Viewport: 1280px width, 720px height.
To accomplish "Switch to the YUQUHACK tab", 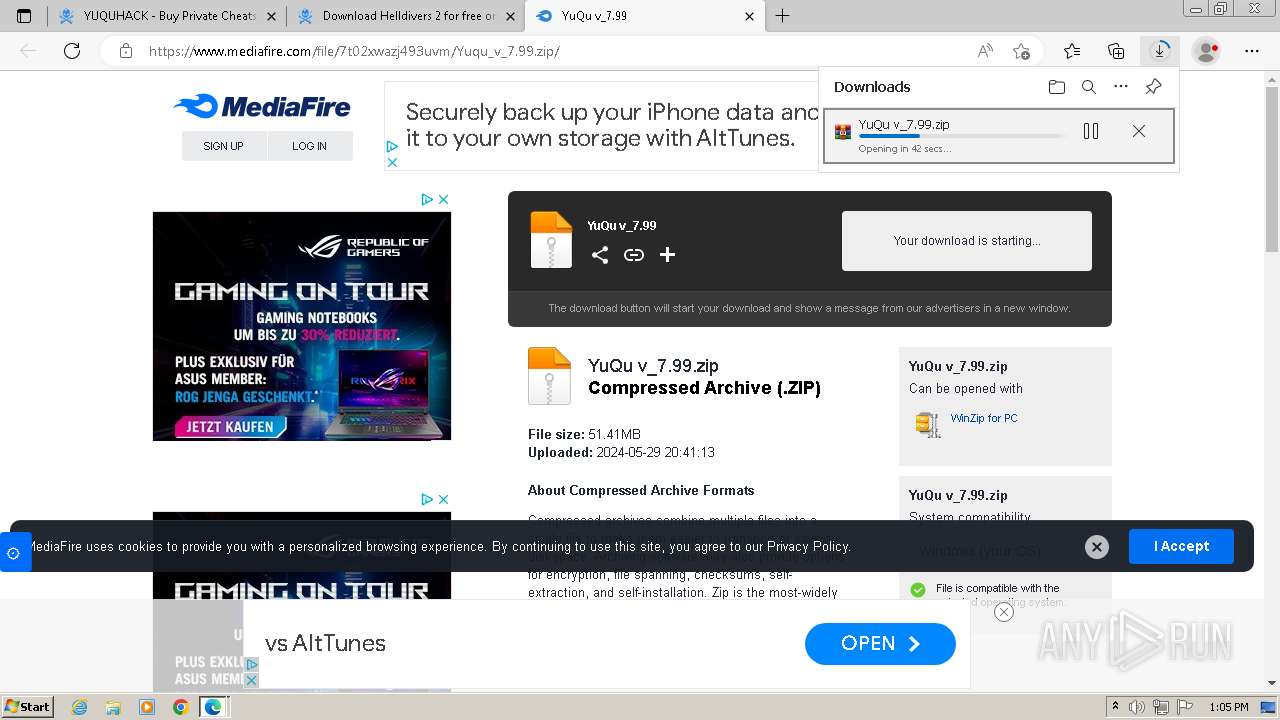I will pyautogui.click(x=158, y=16).
